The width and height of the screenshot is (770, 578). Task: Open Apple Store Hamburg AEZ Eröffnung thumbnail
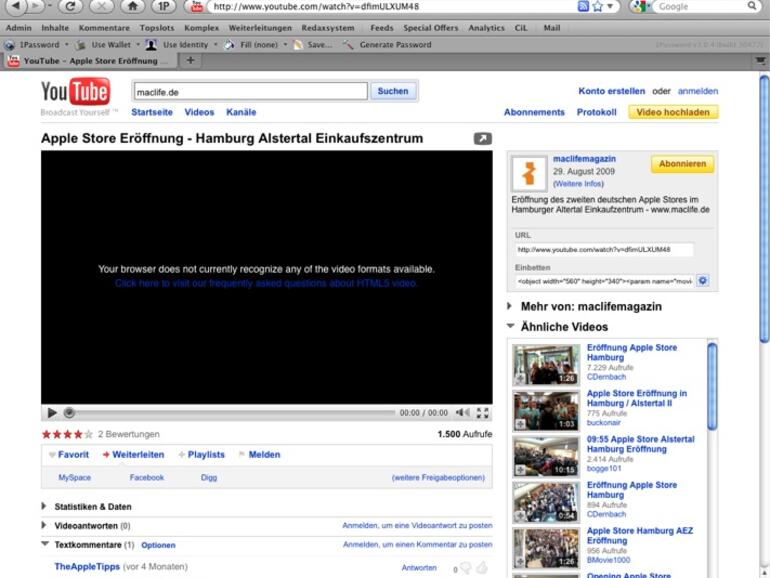546,548
